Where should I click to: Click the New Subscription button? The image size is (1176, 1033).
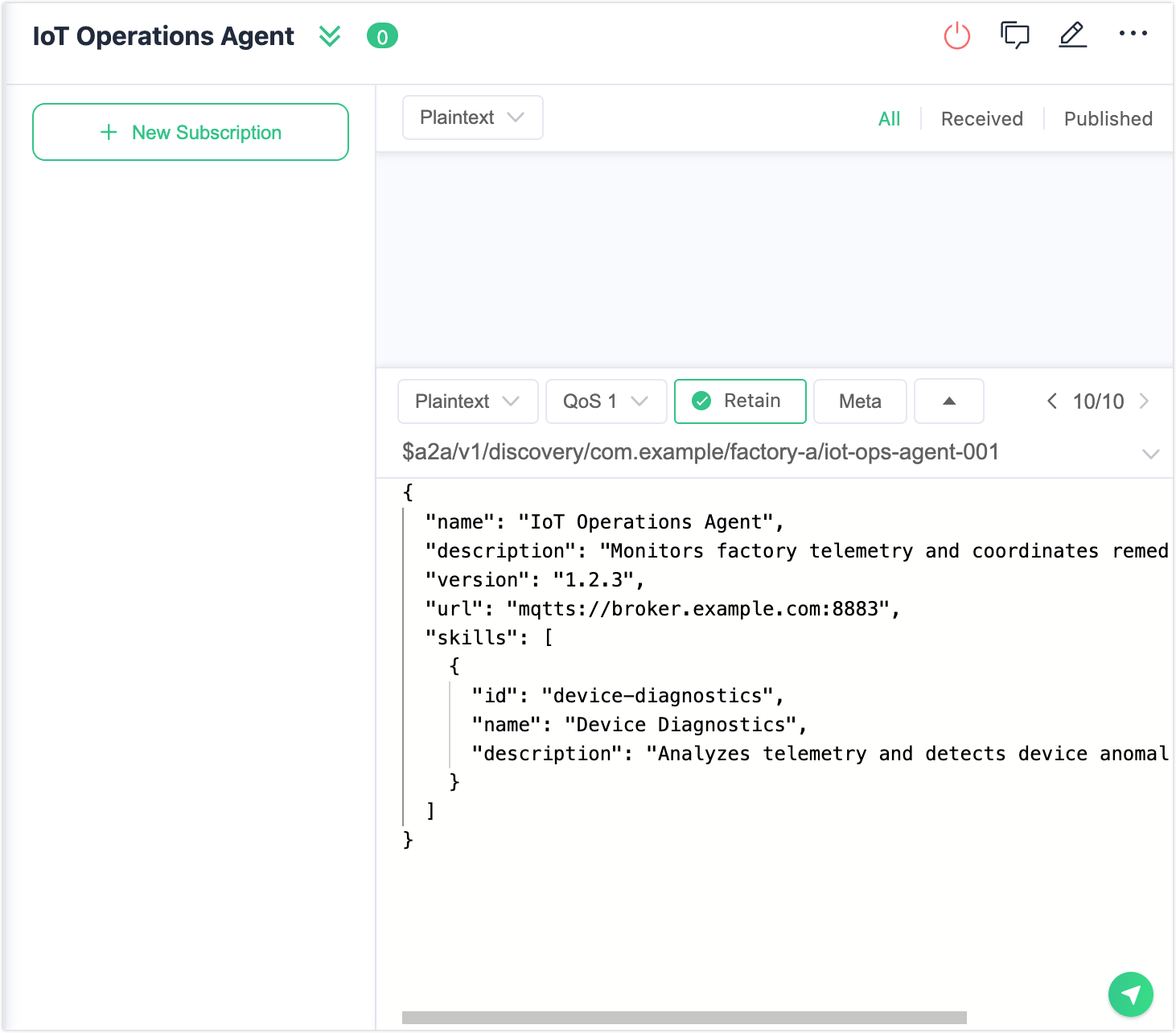click(190, 132)
